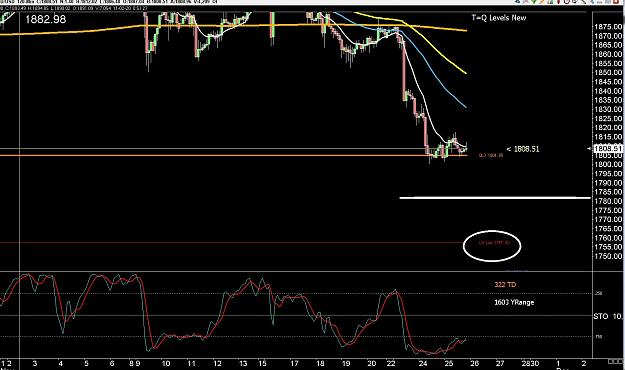This screenshot has height=370, width=625.
Task: Click 1815.00 on the price axis
Action: point(608,137)
